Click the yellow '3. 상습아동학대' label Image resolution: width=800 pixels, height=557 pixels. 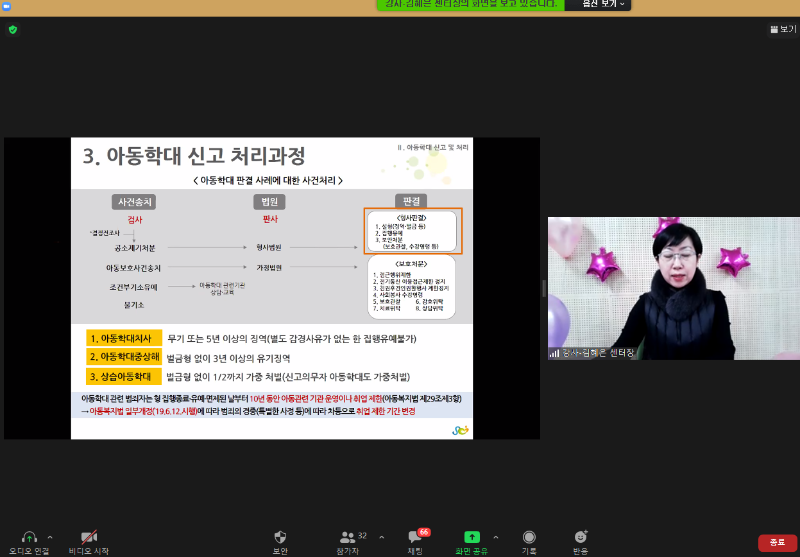[x=124, y=376]
